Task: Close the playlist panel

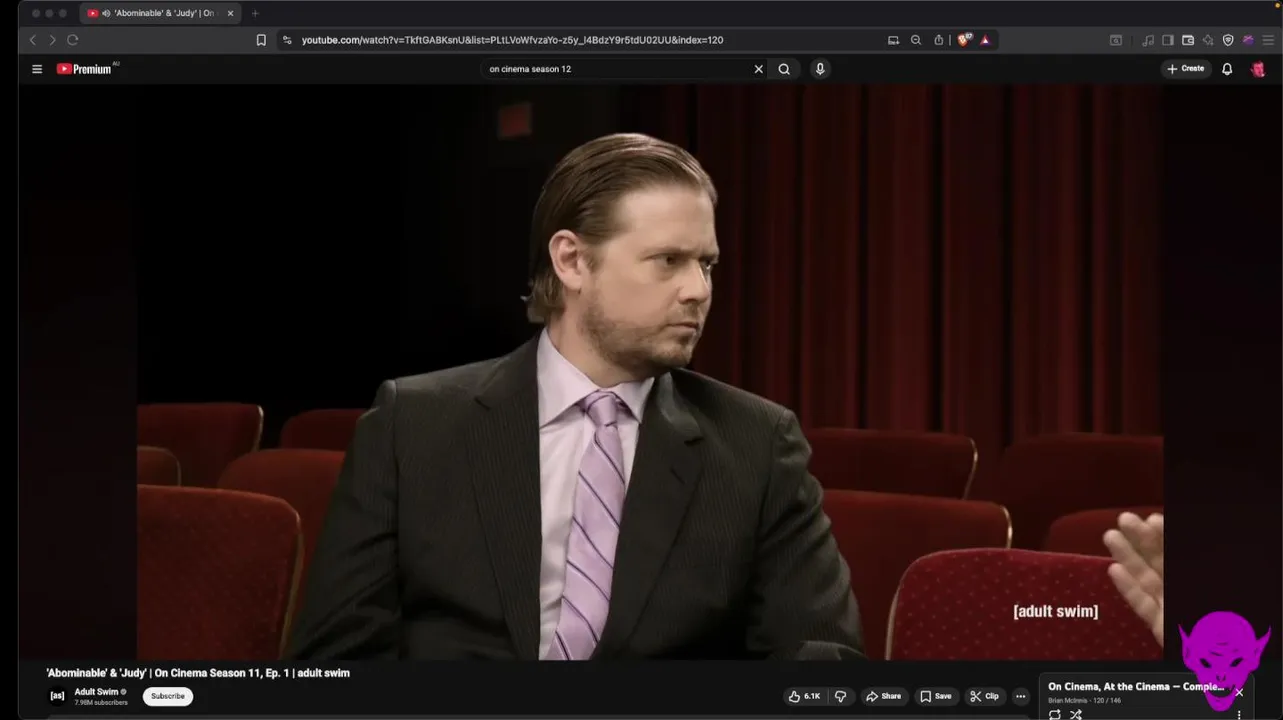Action: click(x=1239, y=692)
